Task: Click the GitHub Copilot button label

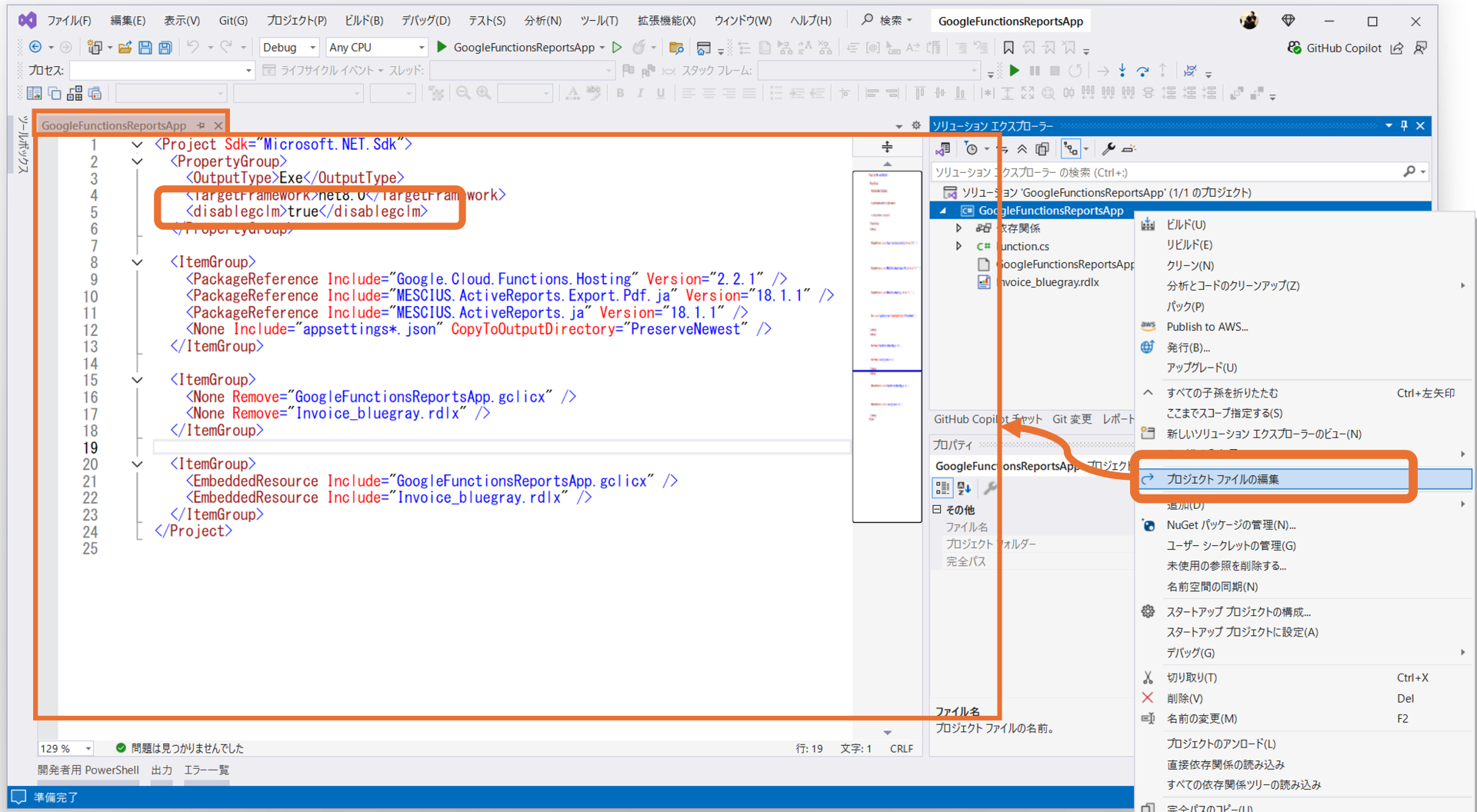Action: (1344, 48)
